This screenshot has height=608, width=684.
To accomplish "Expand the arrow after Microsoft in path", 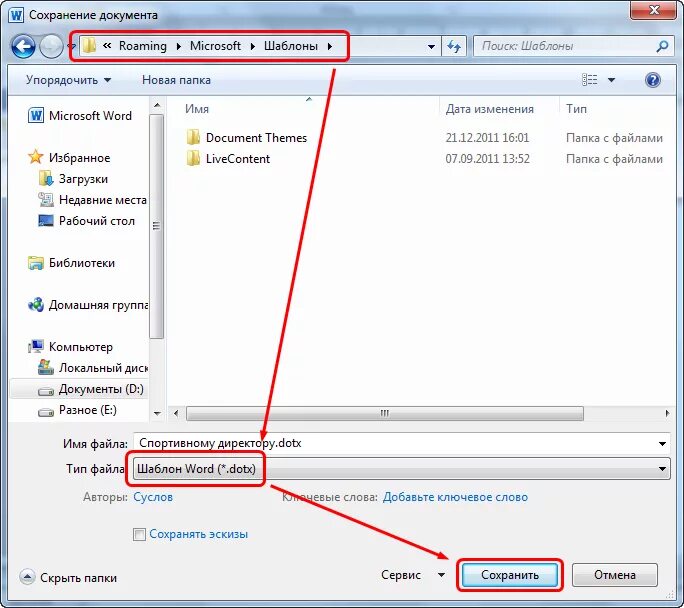I will tap(253, 46).
